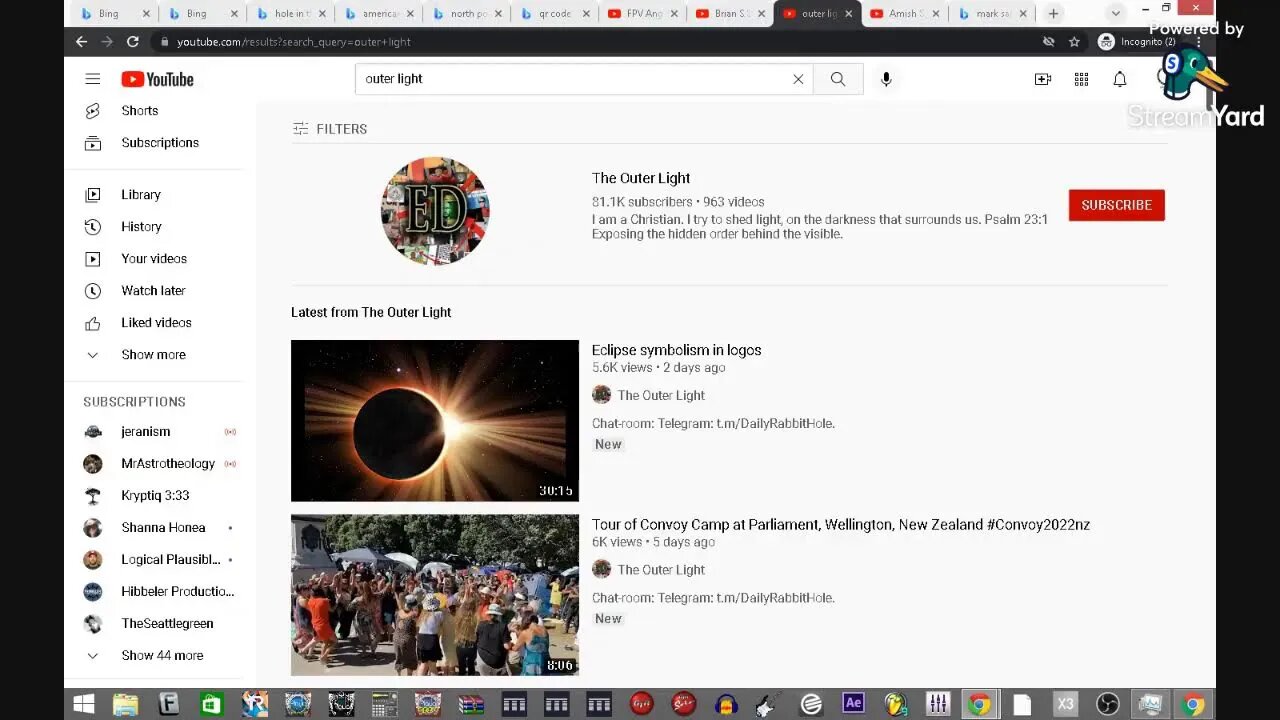Open the 'Tour of Convoy Camp' video title
The height and width of the screenshot is (720, 1280).
(x=841, y=525)
